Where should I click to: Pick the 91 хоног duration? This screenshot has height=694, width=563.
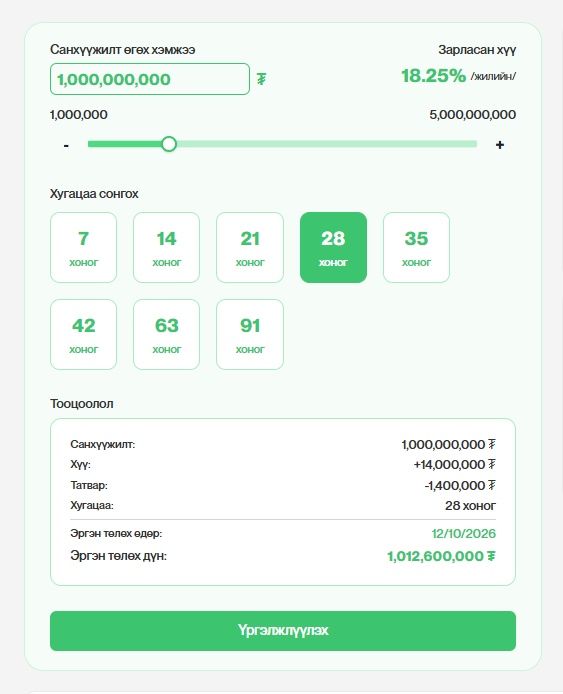point(250,335)
